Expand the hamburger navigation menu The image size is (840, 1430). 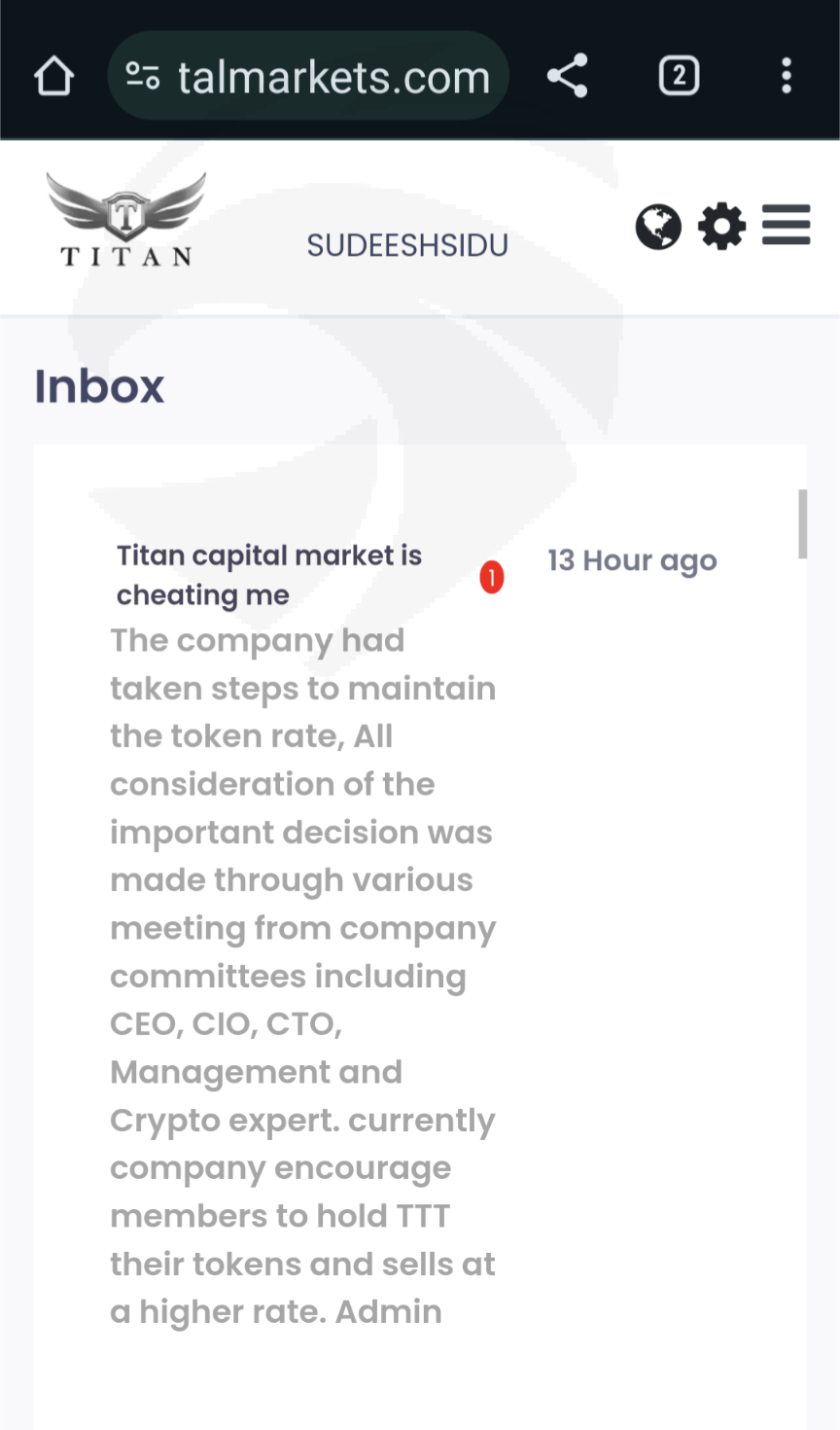[786, 226]
